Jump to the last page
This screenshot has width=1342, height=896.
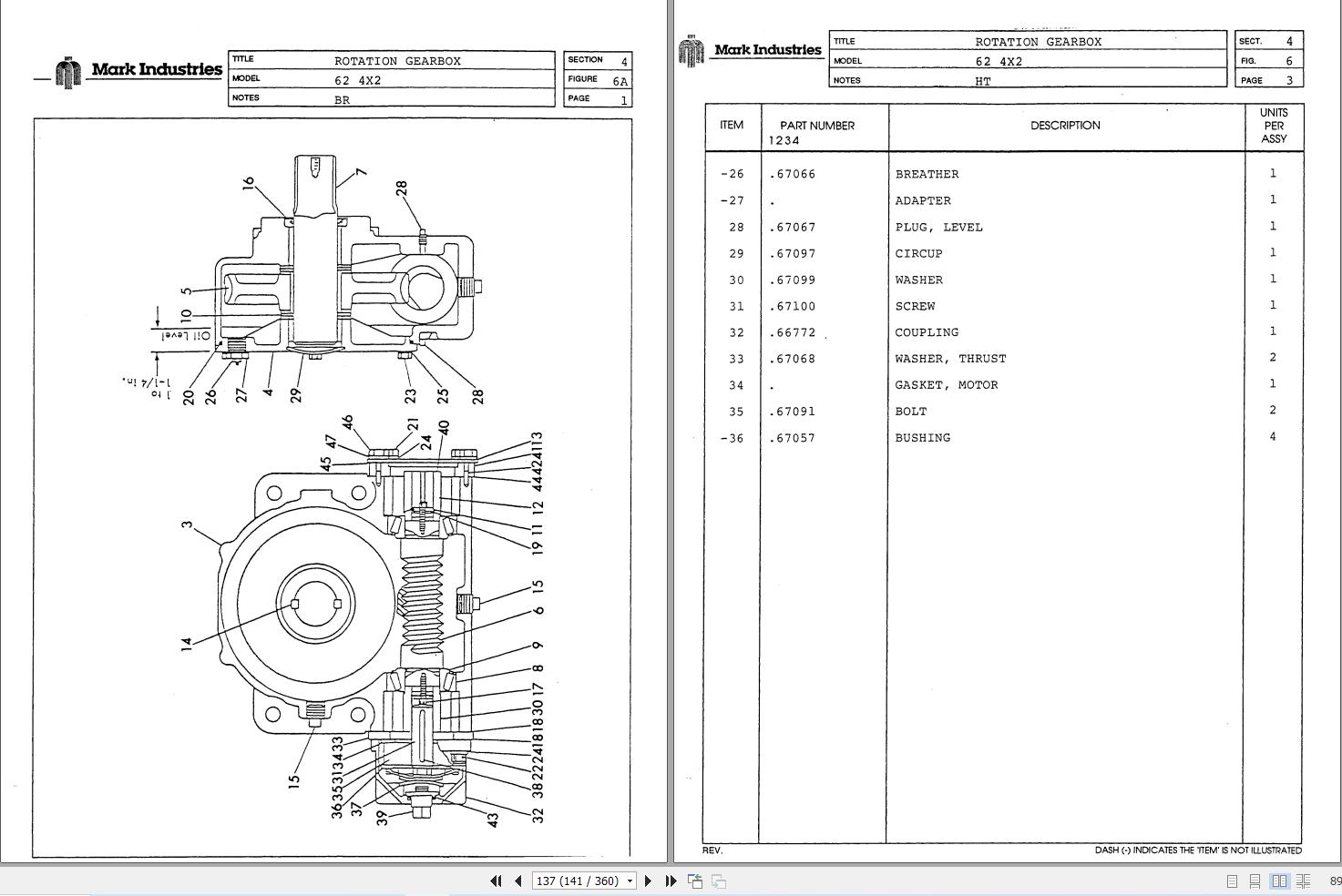tap(671, 881)
